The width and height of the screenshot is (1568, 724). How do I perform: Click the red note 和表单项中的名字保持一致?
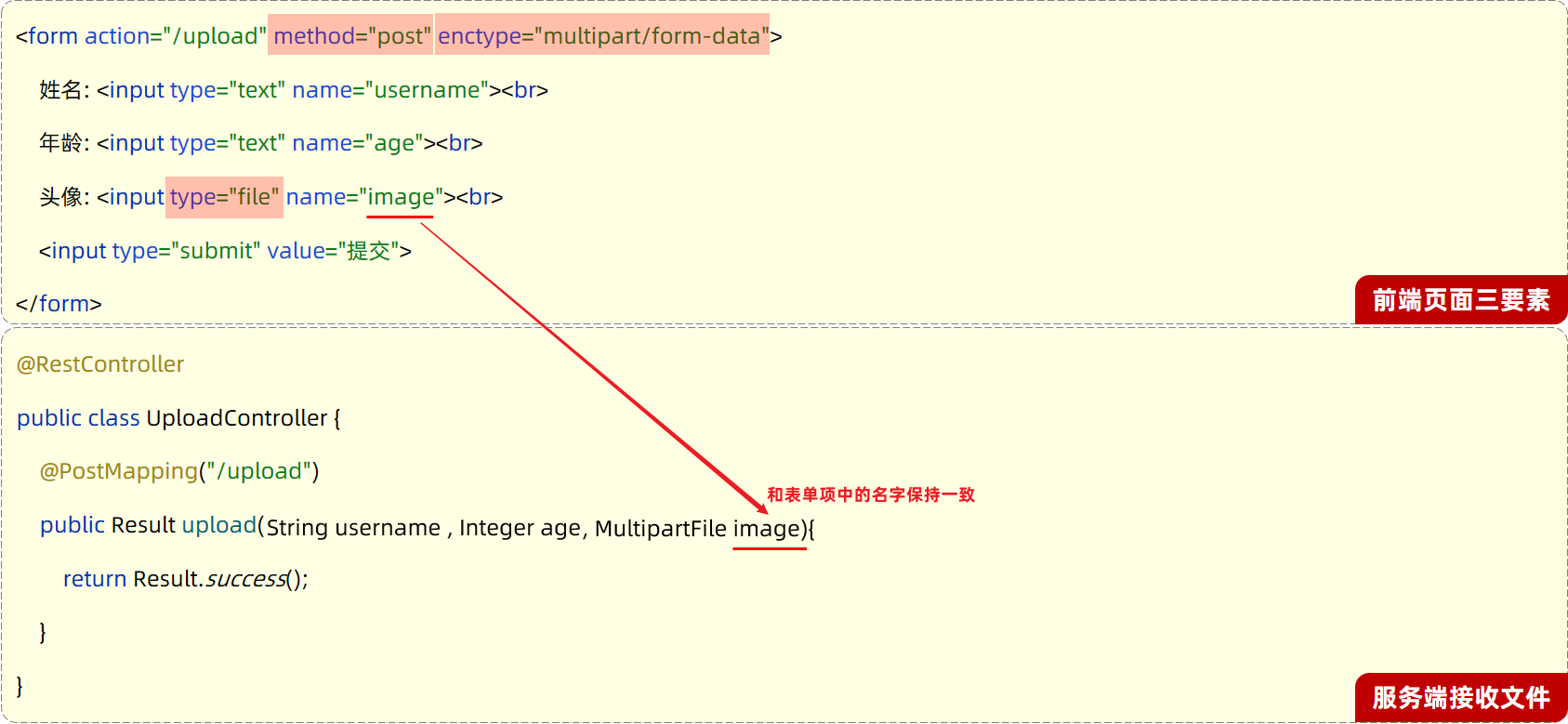click(x=871, y=494)
